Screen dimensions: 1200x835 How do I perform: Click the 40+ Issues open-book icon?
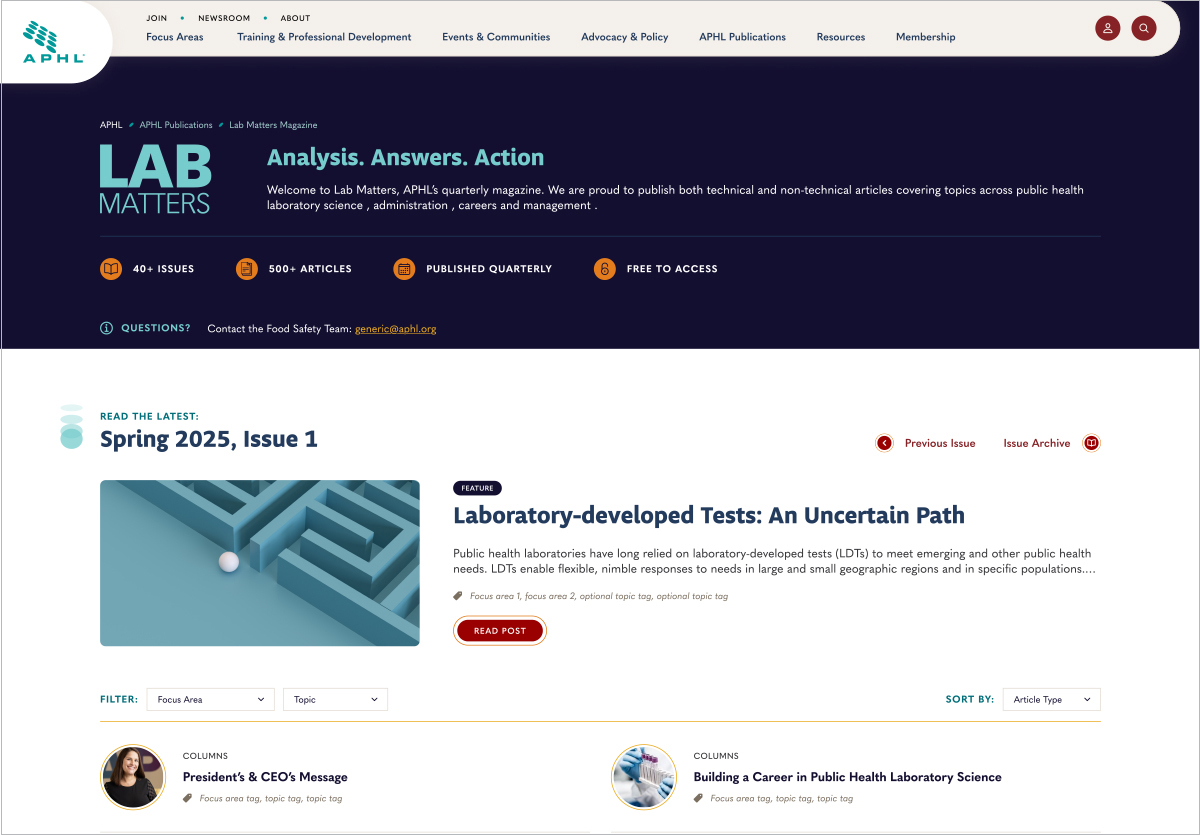(x=111, y=269)
